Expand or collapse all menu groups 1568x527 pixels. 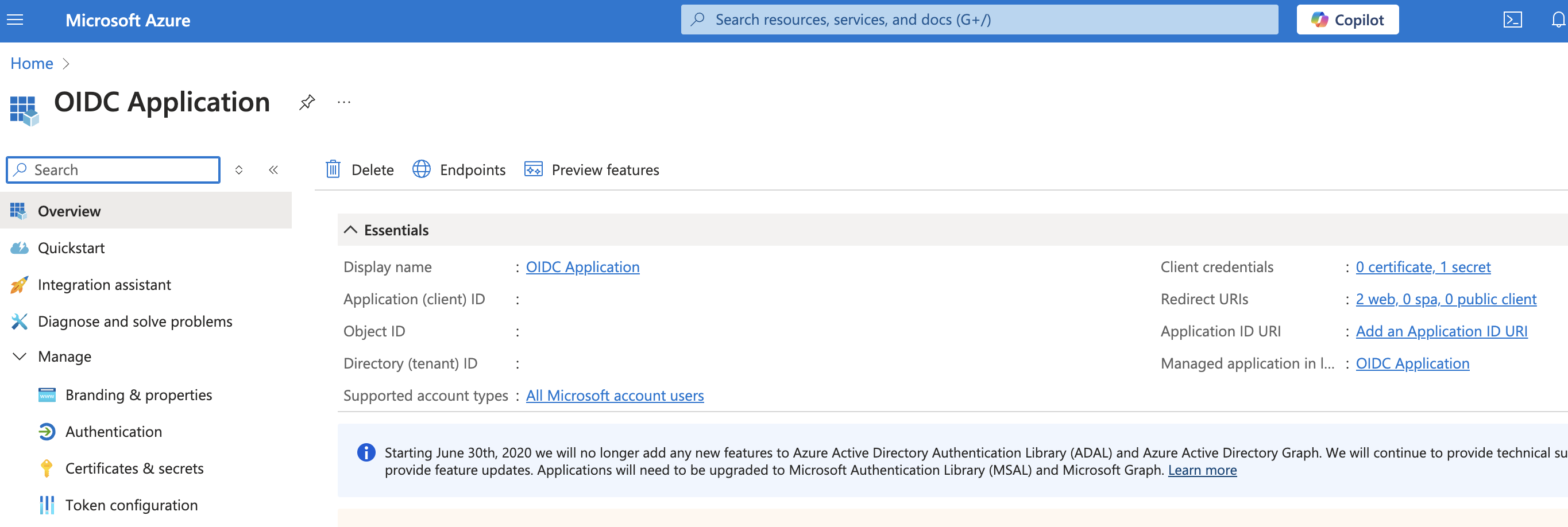239,170
